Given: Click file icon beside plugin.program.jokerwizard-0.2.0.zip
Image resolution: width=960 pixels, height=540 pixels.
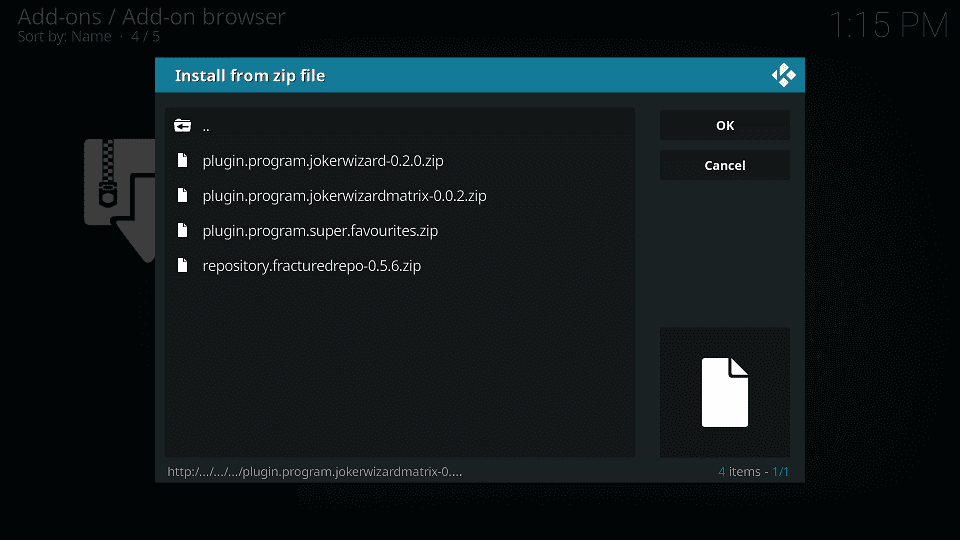Looking at the screenshot, I should point(182,160).
